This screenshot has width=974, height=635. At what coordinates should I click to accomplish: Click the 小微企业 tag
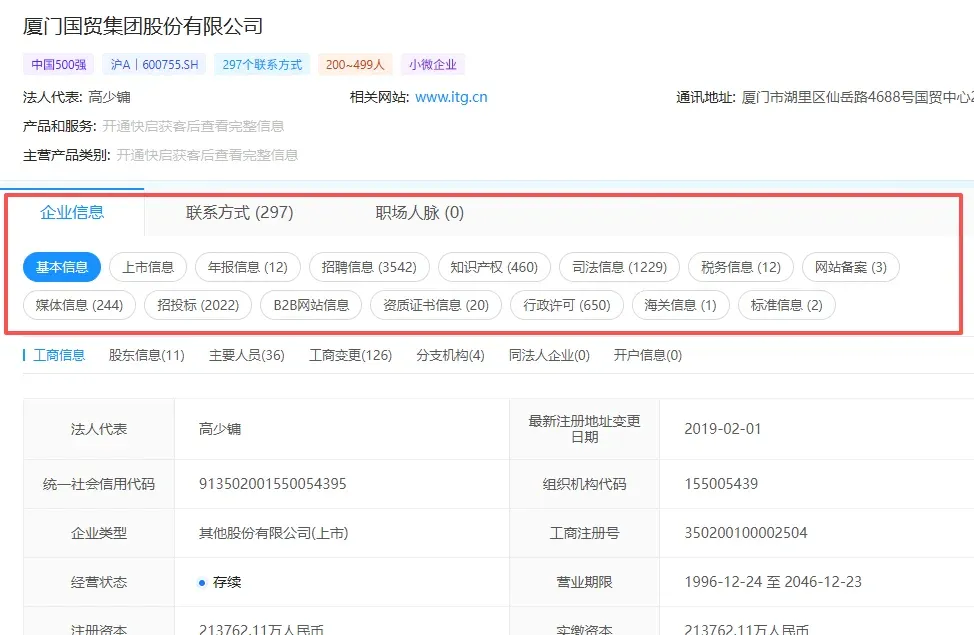(432, 65)
